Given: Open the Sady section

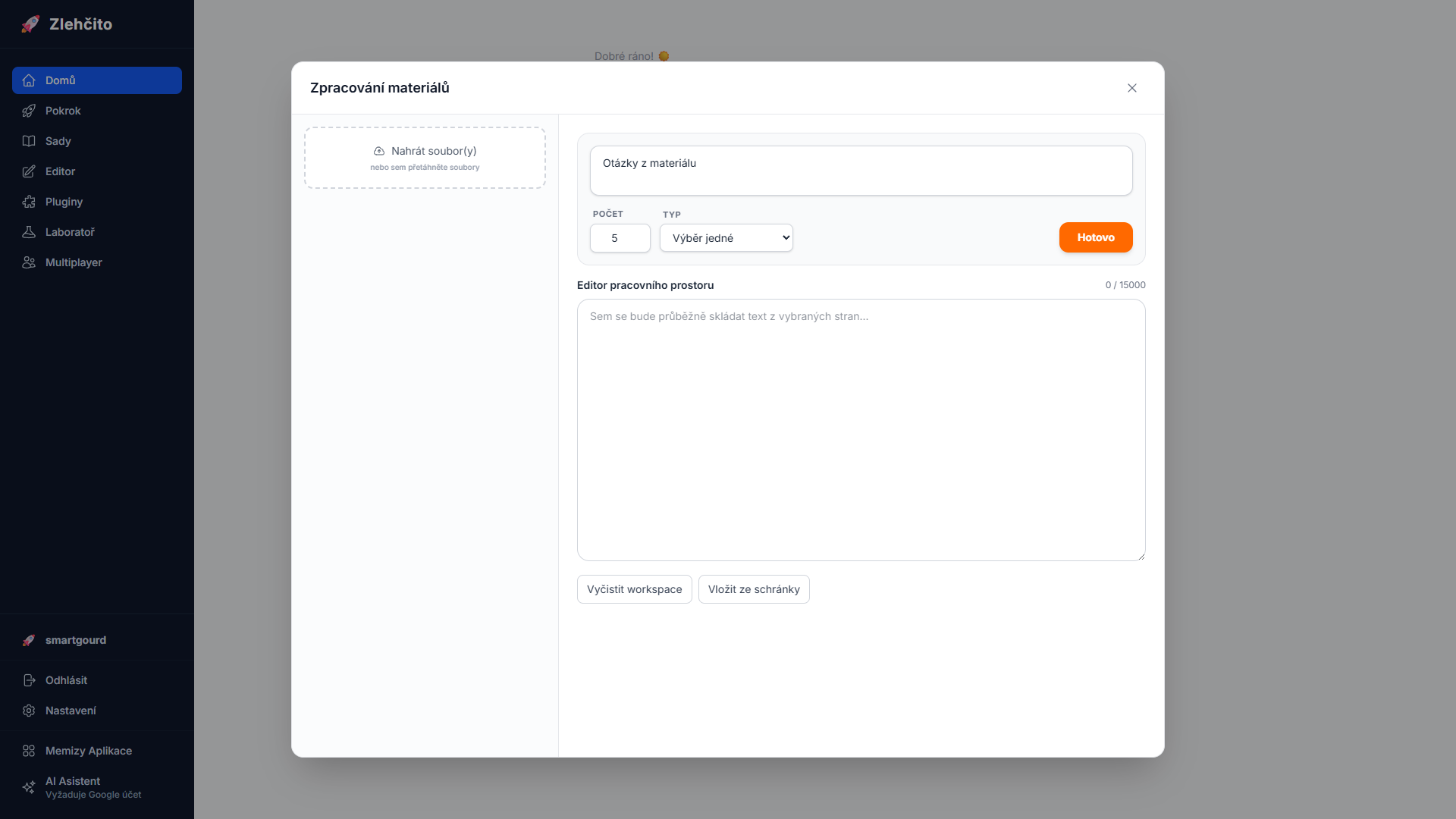Looking at the screenshot, I should [x=97, y=141].
